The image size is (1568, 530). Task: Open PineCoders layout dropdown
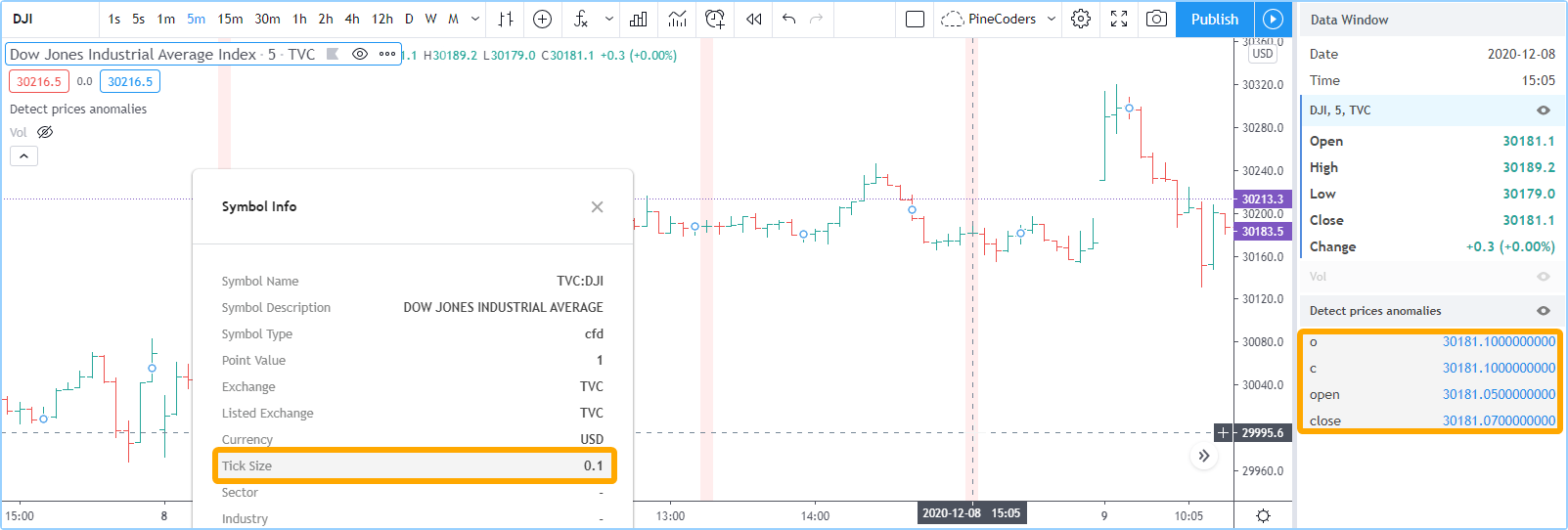[1052, 20]
